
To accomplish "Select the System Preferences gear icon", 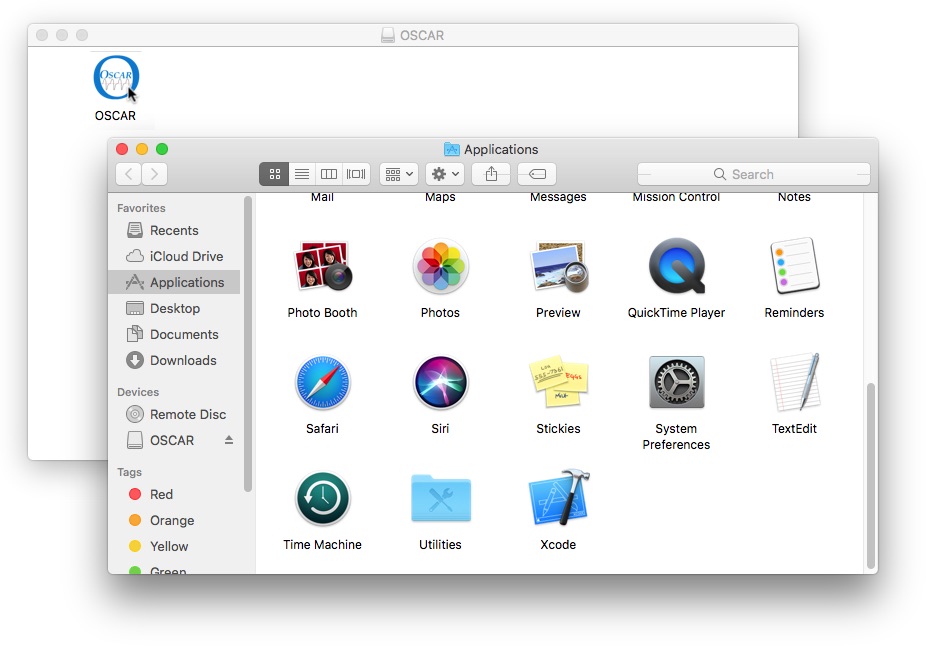I will (x=677, y=382).
